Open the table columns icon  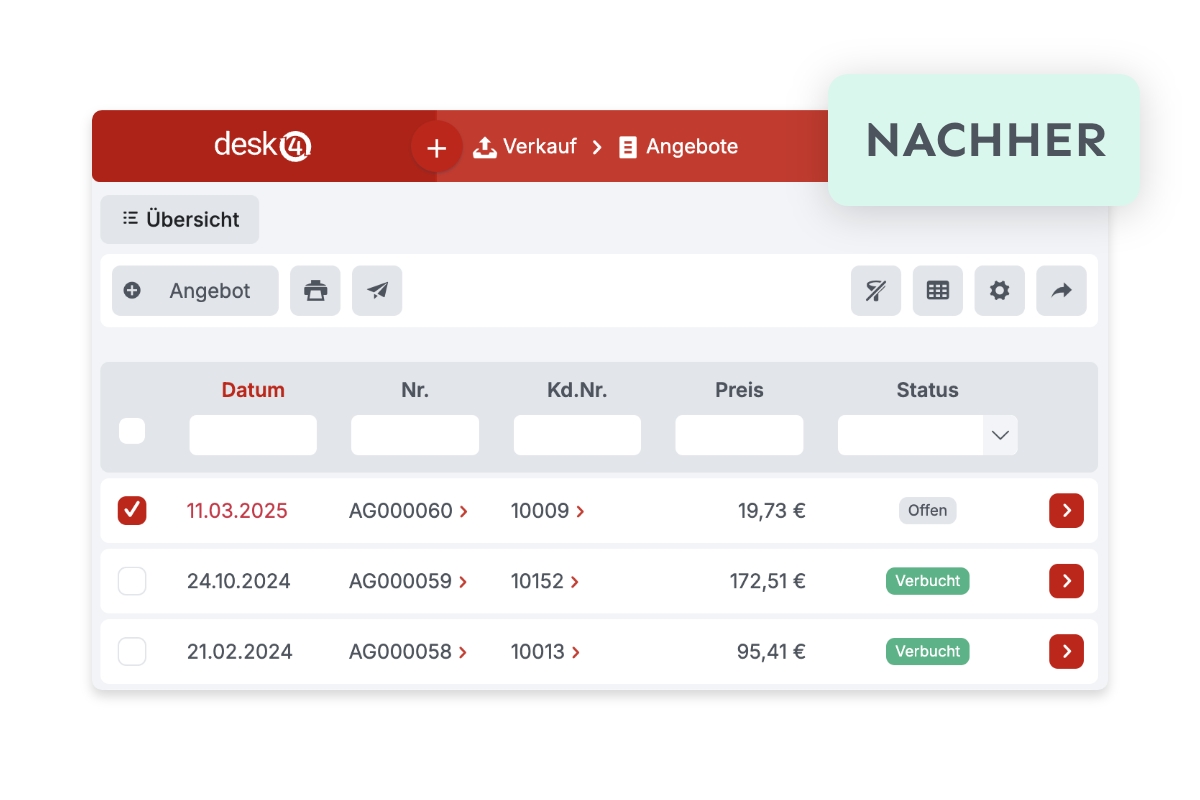(938, 291)
